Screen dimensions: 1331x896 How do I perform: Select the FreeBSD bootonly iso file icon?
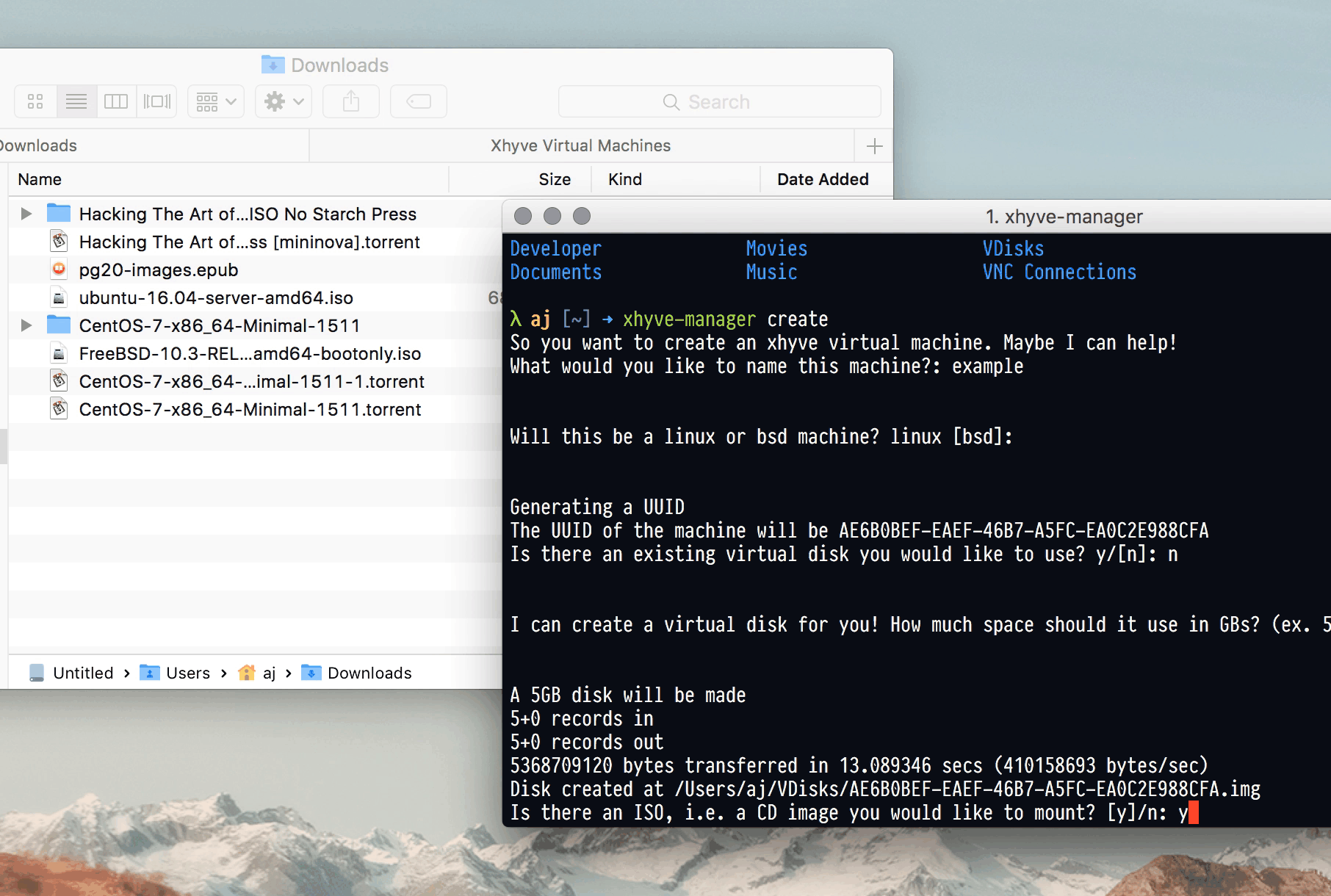(59, 353)
